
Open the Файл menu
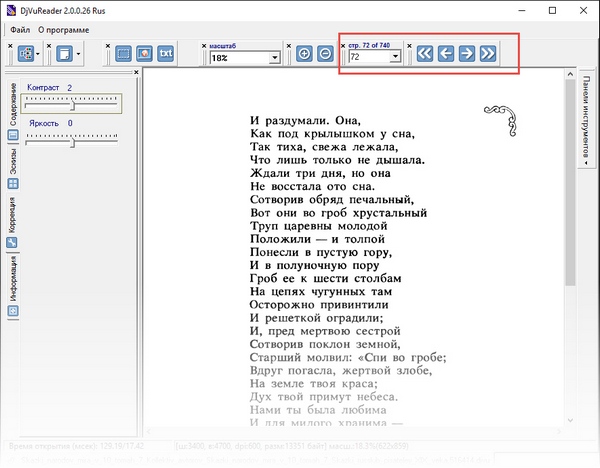click(20, 30)
